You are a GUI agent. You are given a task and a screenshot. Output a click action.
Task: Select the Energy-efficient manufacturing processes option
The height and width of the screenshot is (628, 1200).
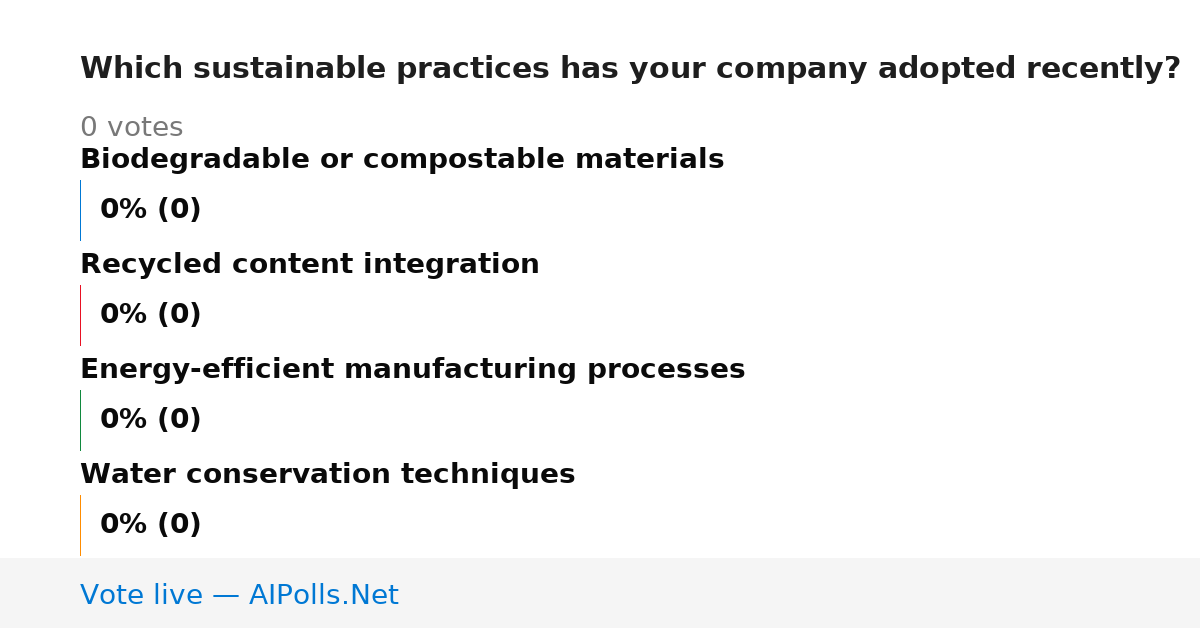pos(413,370)
